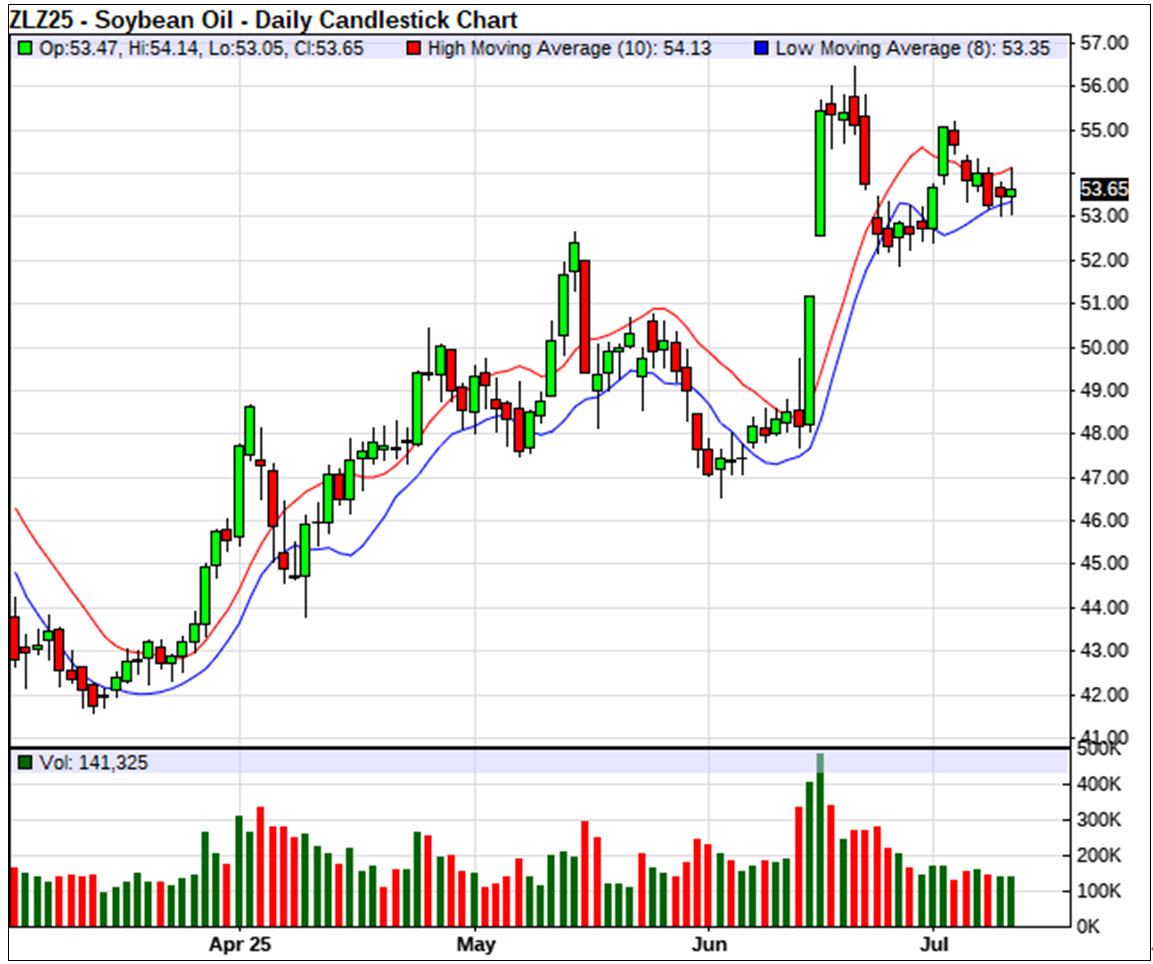Click the last candlestick on the chart
Image resolution: width=1153 pixels, height=964 pixels.
click(1011, 192)
